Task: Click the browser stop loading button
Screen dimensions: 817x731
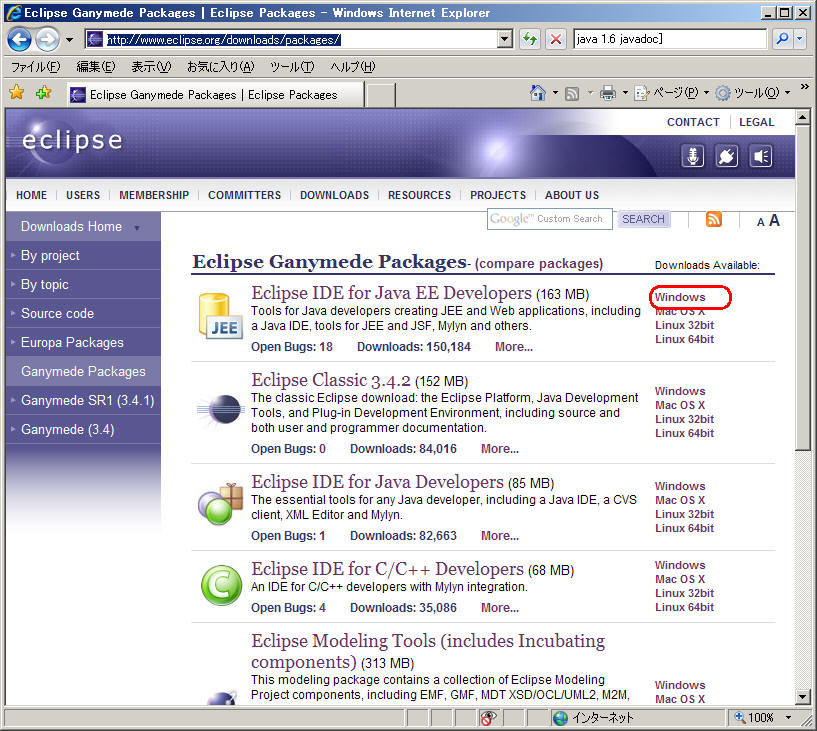Action: point(556,39)
